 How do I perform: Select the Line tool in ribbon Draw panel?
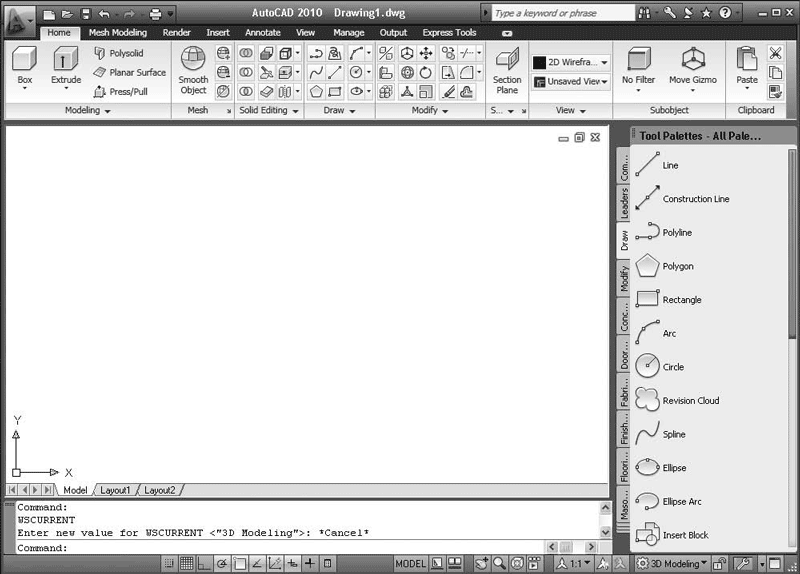pos(335,72)
